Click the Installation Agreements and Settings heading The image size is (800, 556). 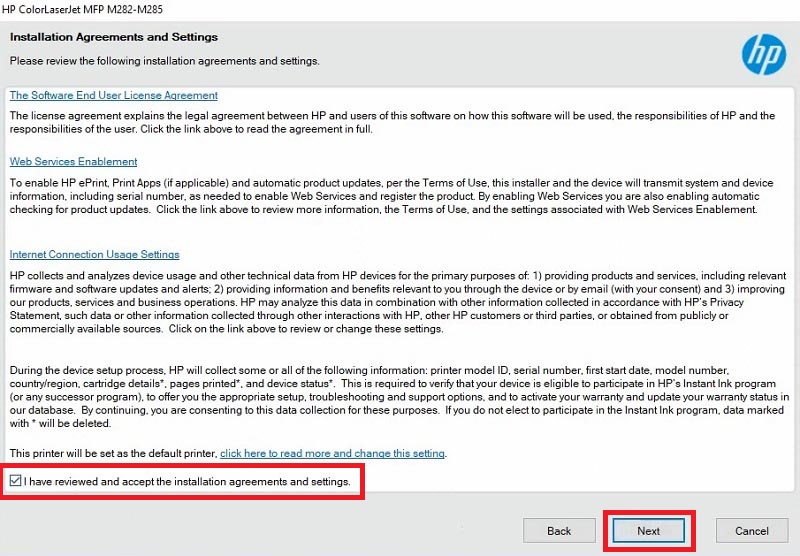pyautogui.click(x=113, y=37)
